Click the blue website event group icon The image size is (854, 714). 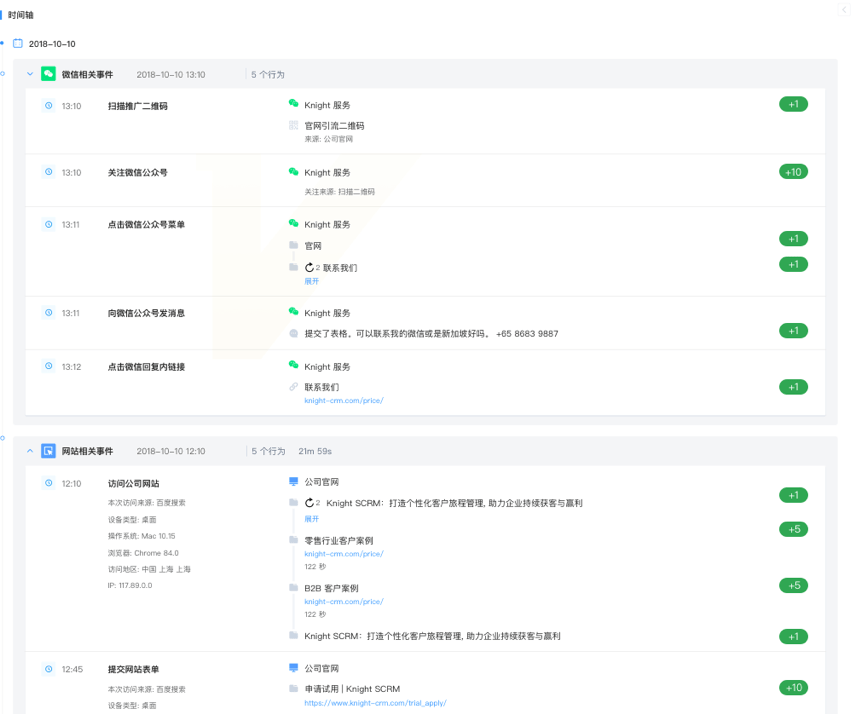pos(48,451)
